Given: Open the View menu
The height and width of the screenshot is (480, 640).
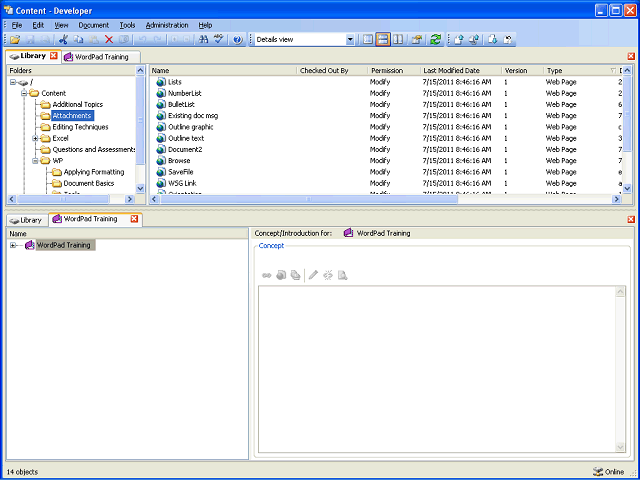Looking at the screenshot, I should pyautogui.click(x=61, y=25).
